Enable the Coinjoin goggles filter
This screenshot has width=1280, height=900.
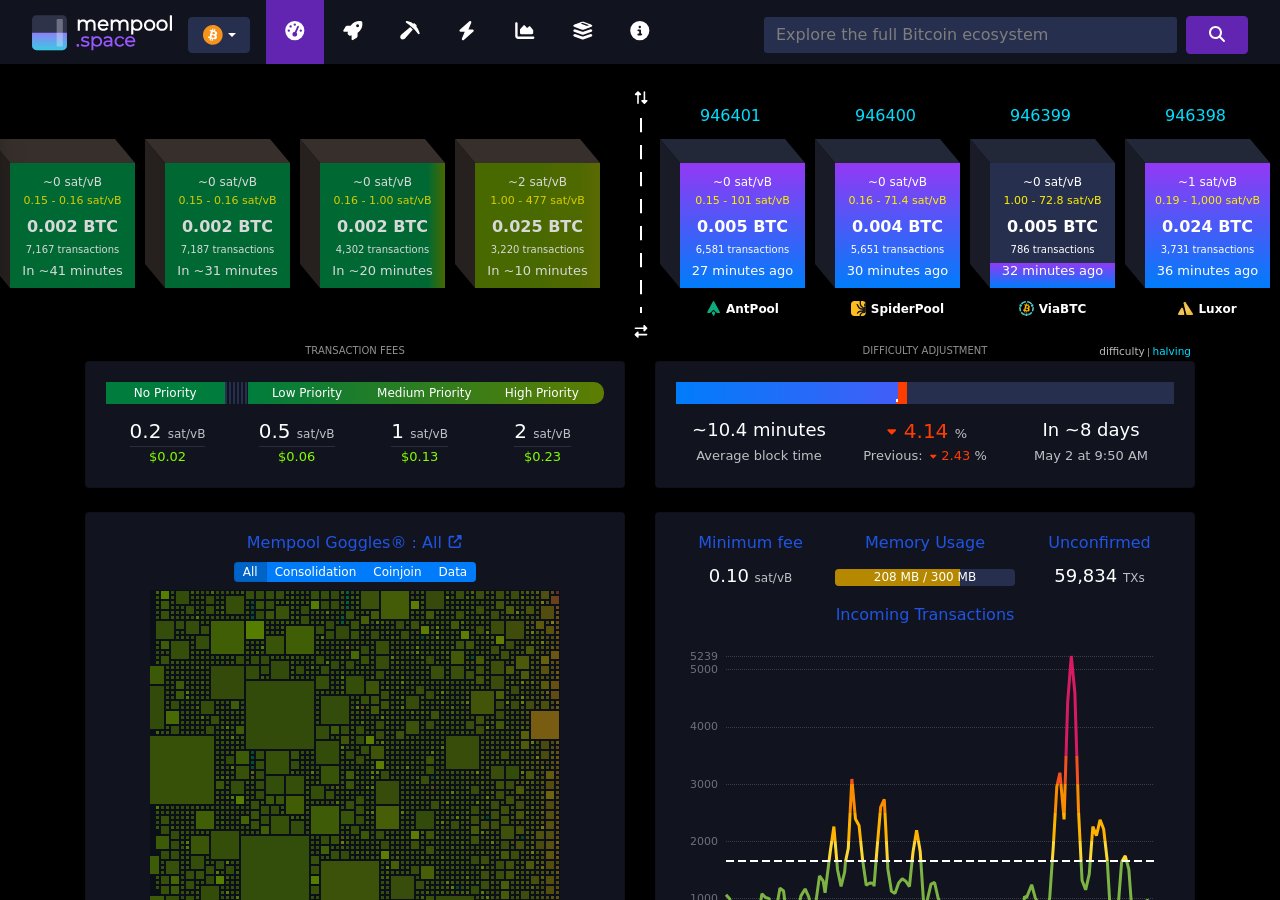397,572
